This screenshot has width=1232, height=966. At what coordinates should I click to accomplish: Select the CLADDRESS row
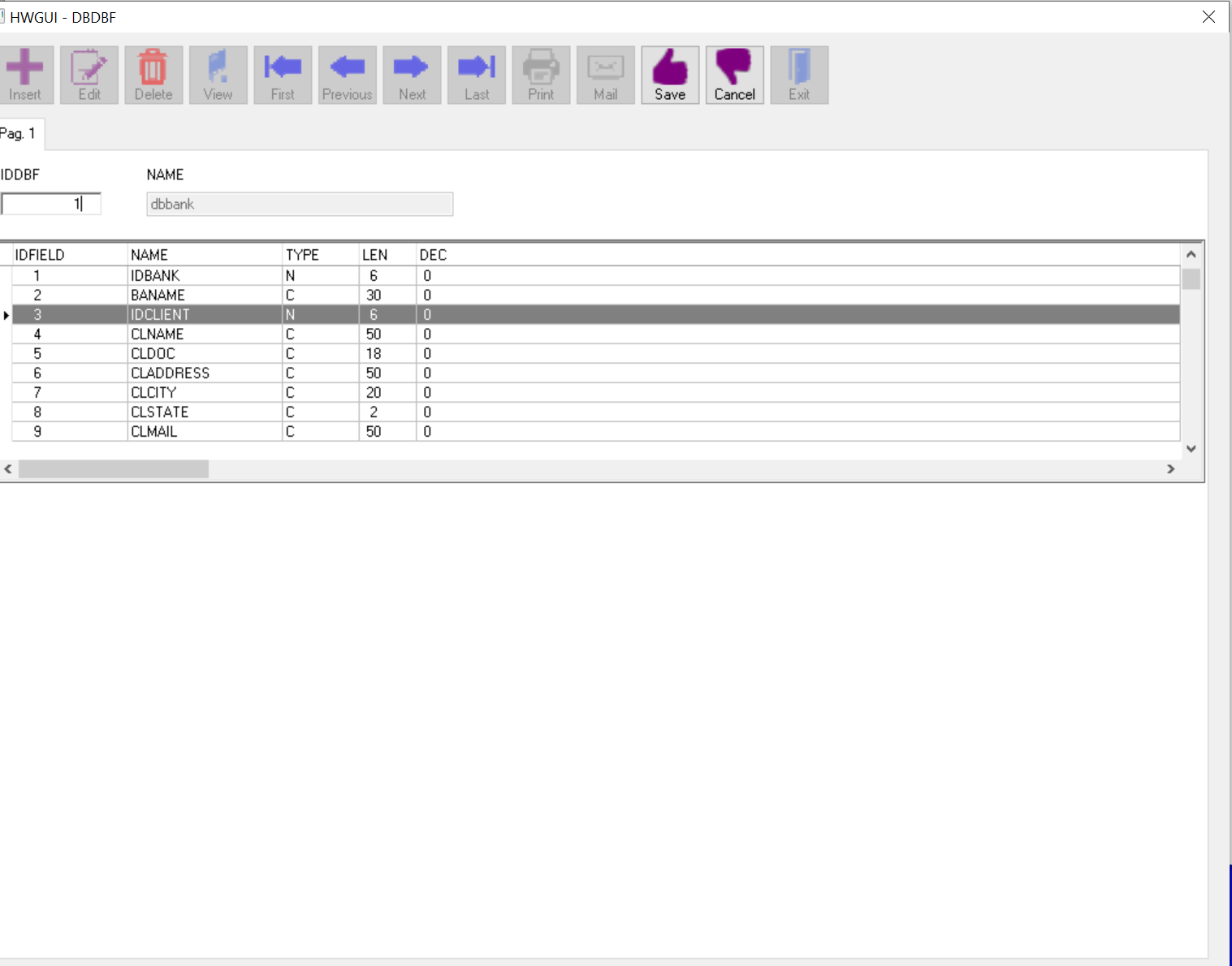click(x=596, y=373)
